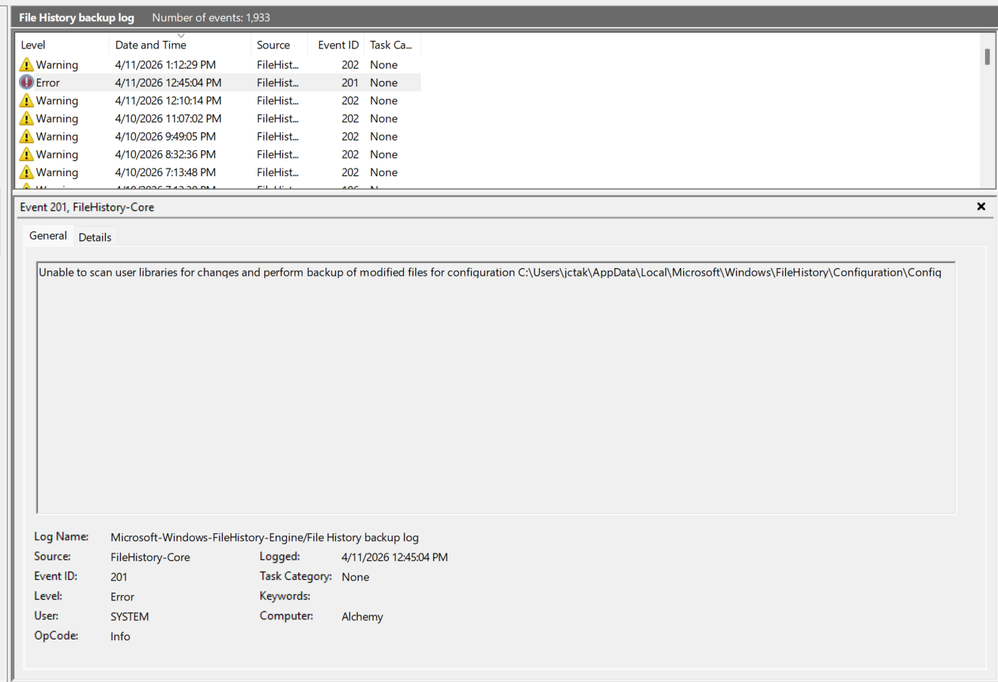This screenshot has width=998, height=682.
Task: Select the General tab
Action: [48, 235]
